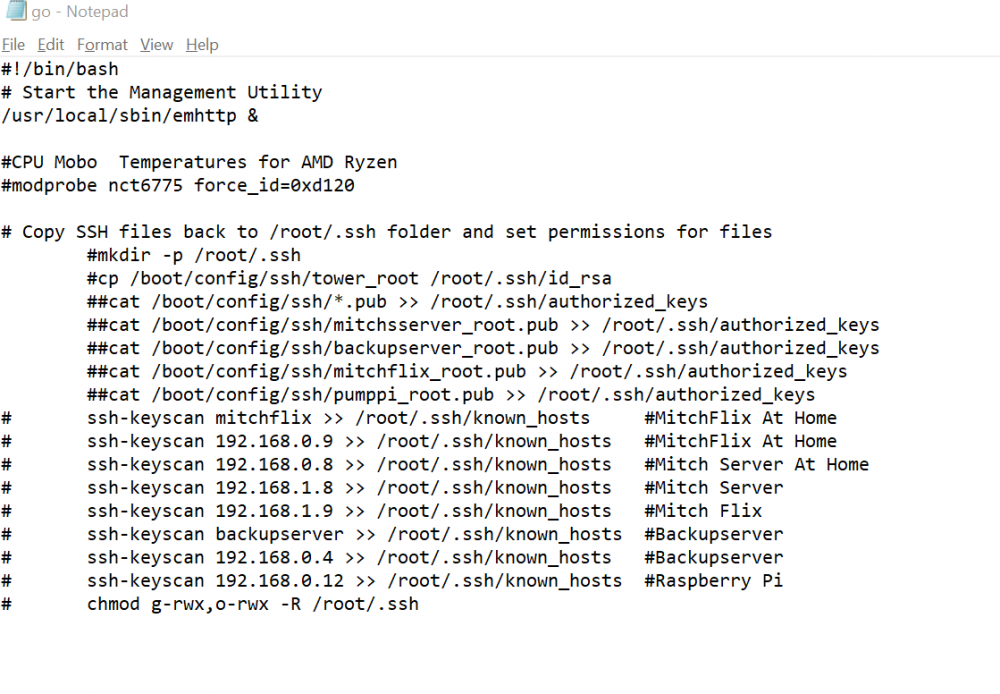This screenshot has height=694, width=1000.
Task: Click the /usr/local/sbin/emhttp & line
Action: coord(129,115)
